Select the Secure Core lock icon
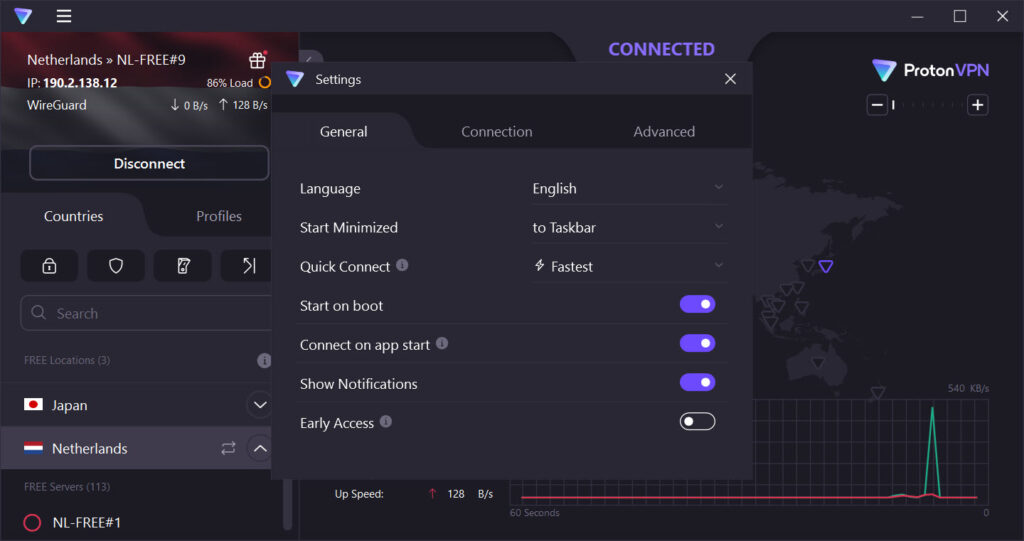 49,266
